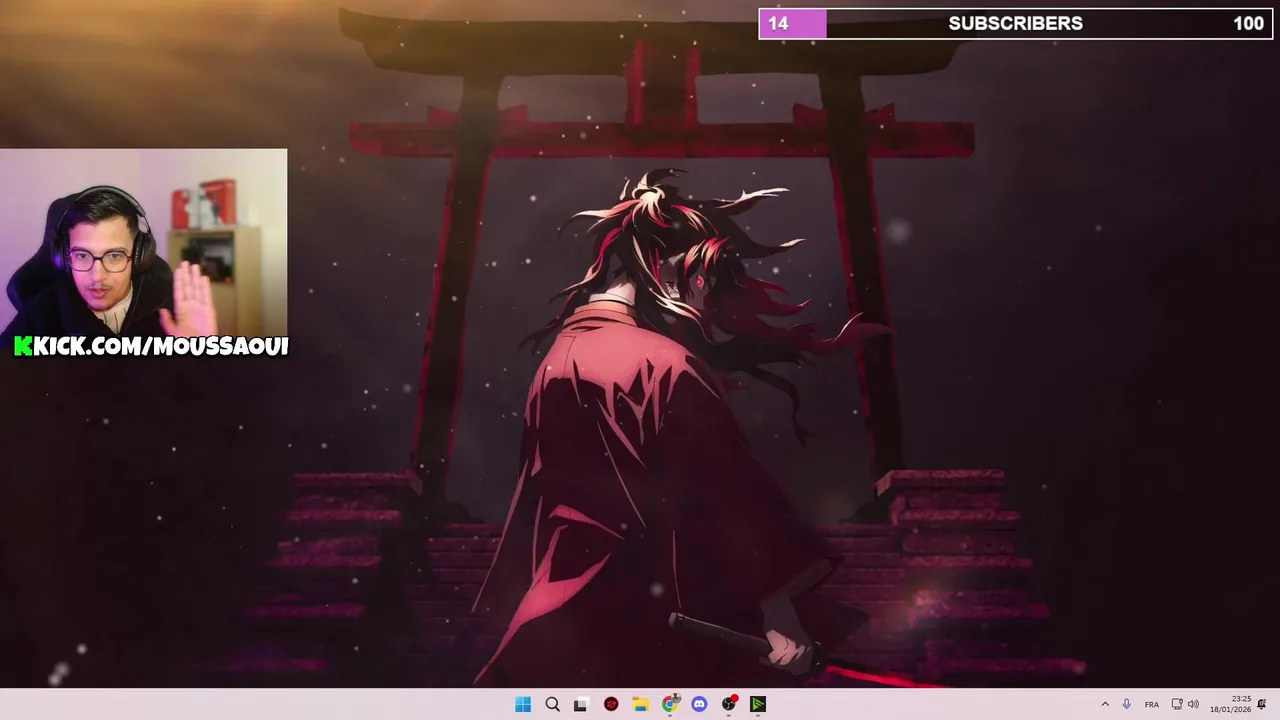Viewport: 1280px width, 720px height.
Task: Expand hidden system tray icons chevron
Action: 1105,704
